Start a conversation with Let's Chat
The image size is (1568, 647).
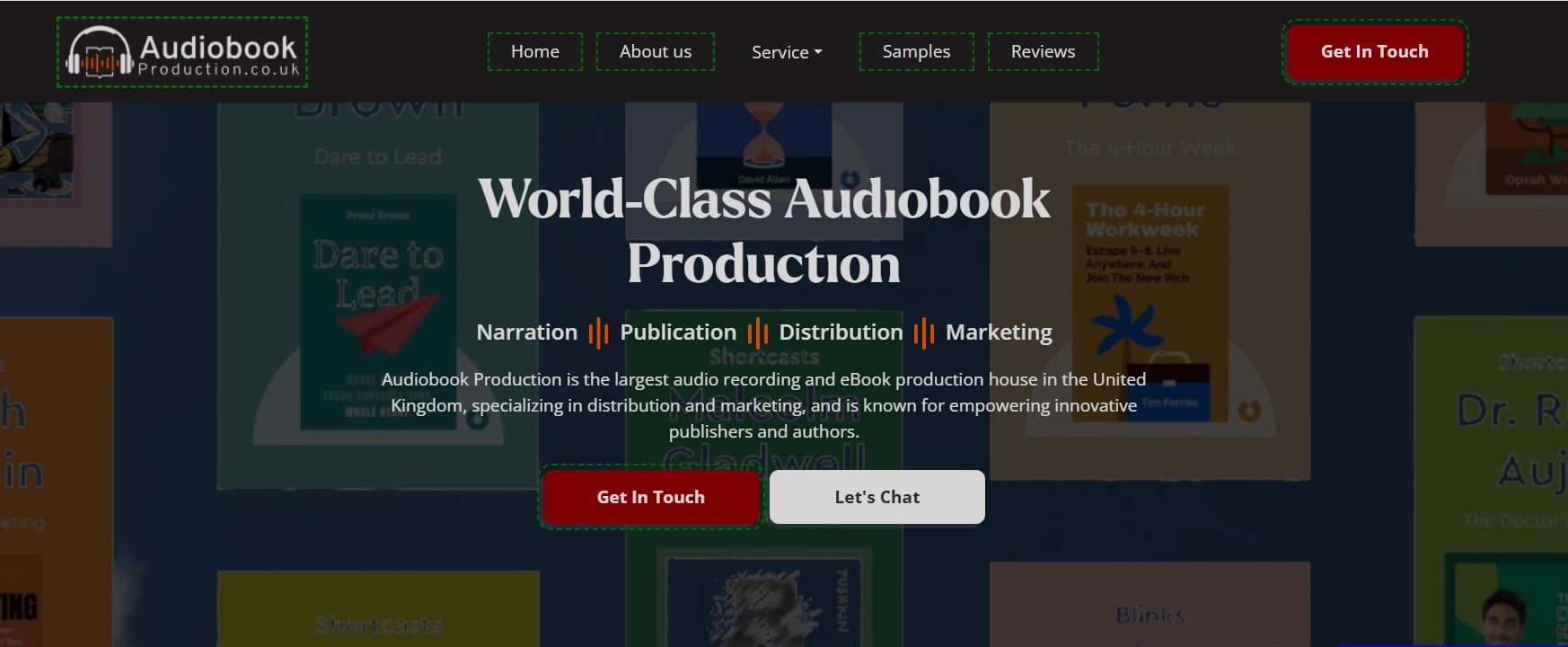[877, 497]
